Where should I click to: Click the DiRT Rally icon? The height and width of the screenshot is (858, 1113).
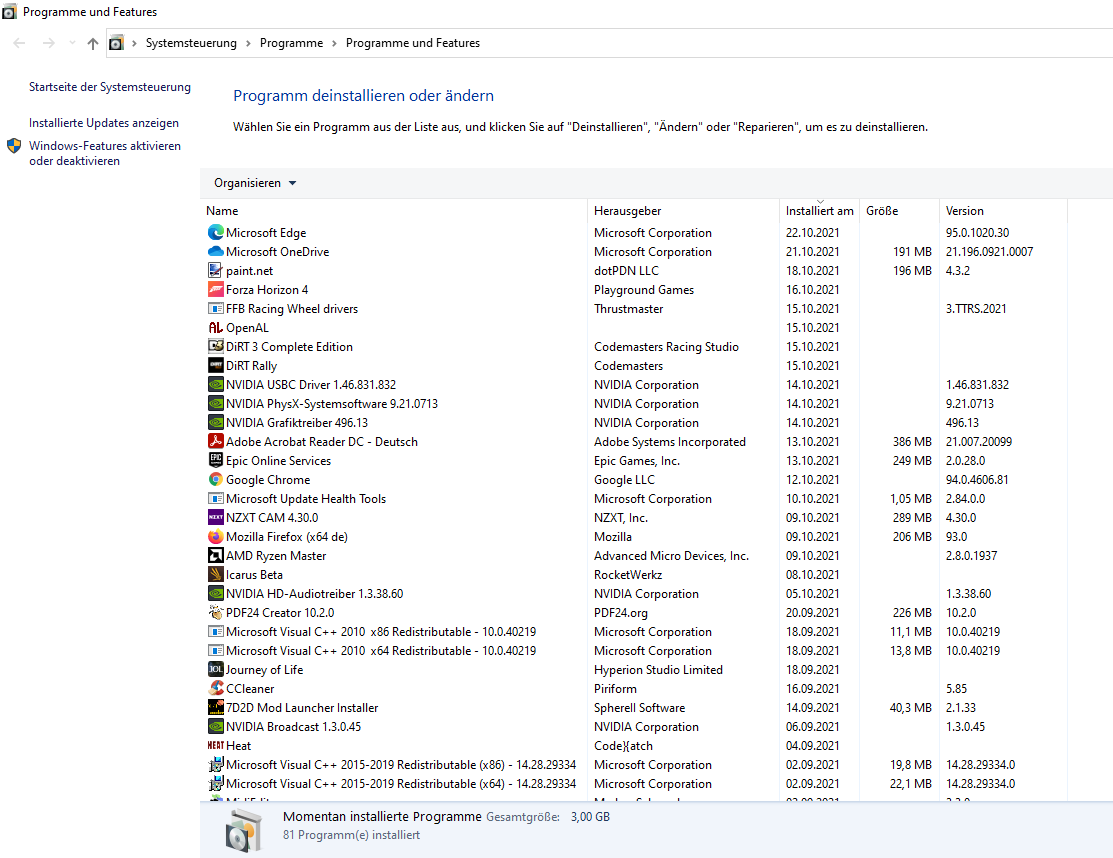(x=216, y=365)
